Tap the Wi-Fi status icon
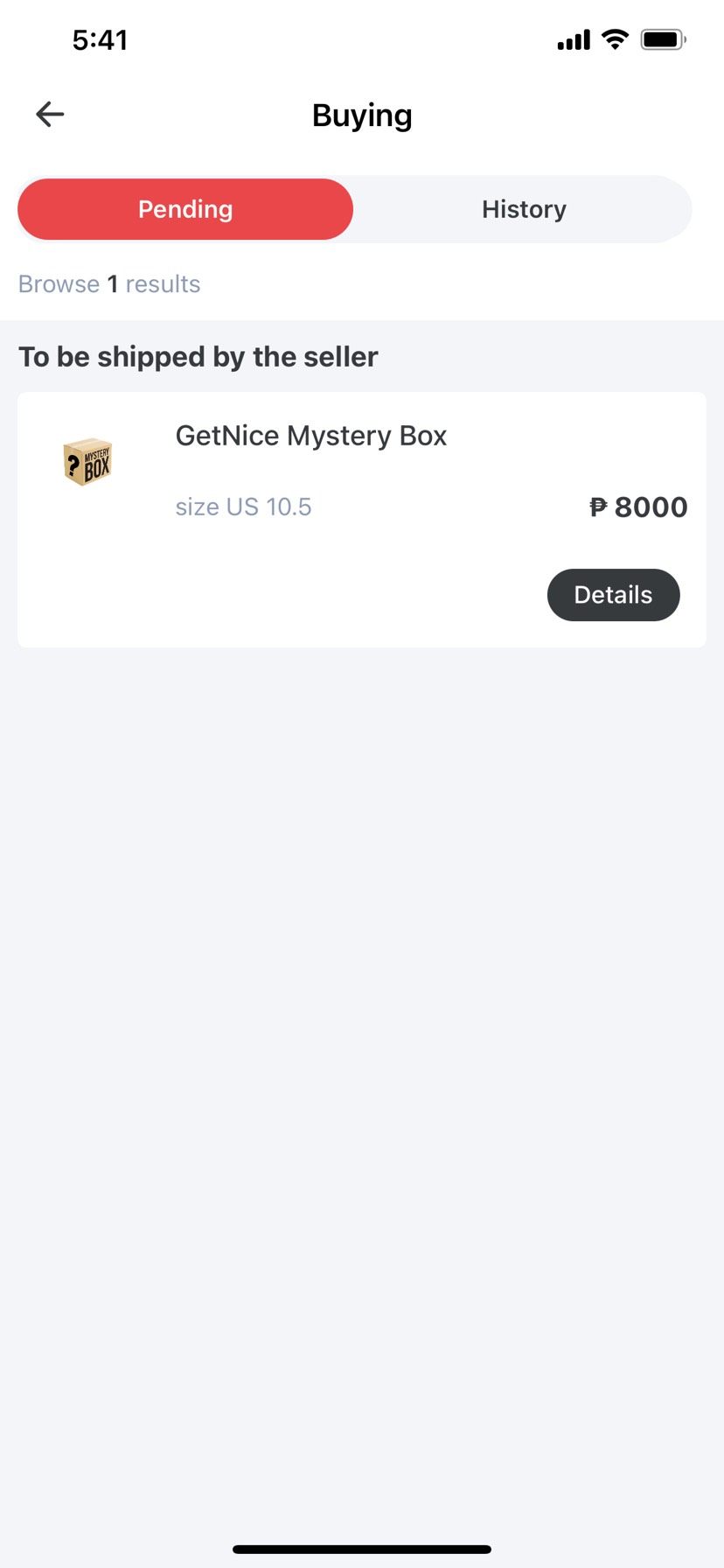This screenshot has width=724, height=1568. pos(616,39)
